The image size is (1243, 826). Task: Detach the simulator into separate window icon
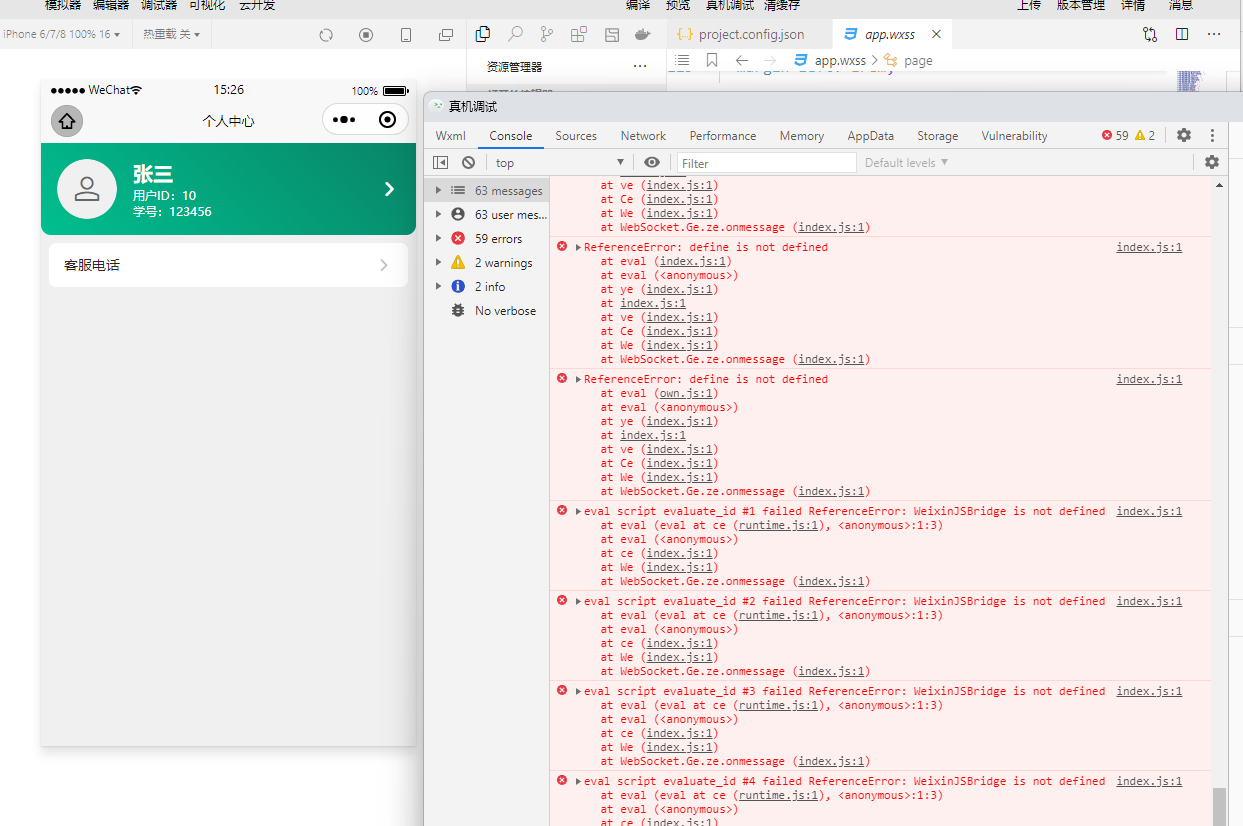(x=446, y=35)
